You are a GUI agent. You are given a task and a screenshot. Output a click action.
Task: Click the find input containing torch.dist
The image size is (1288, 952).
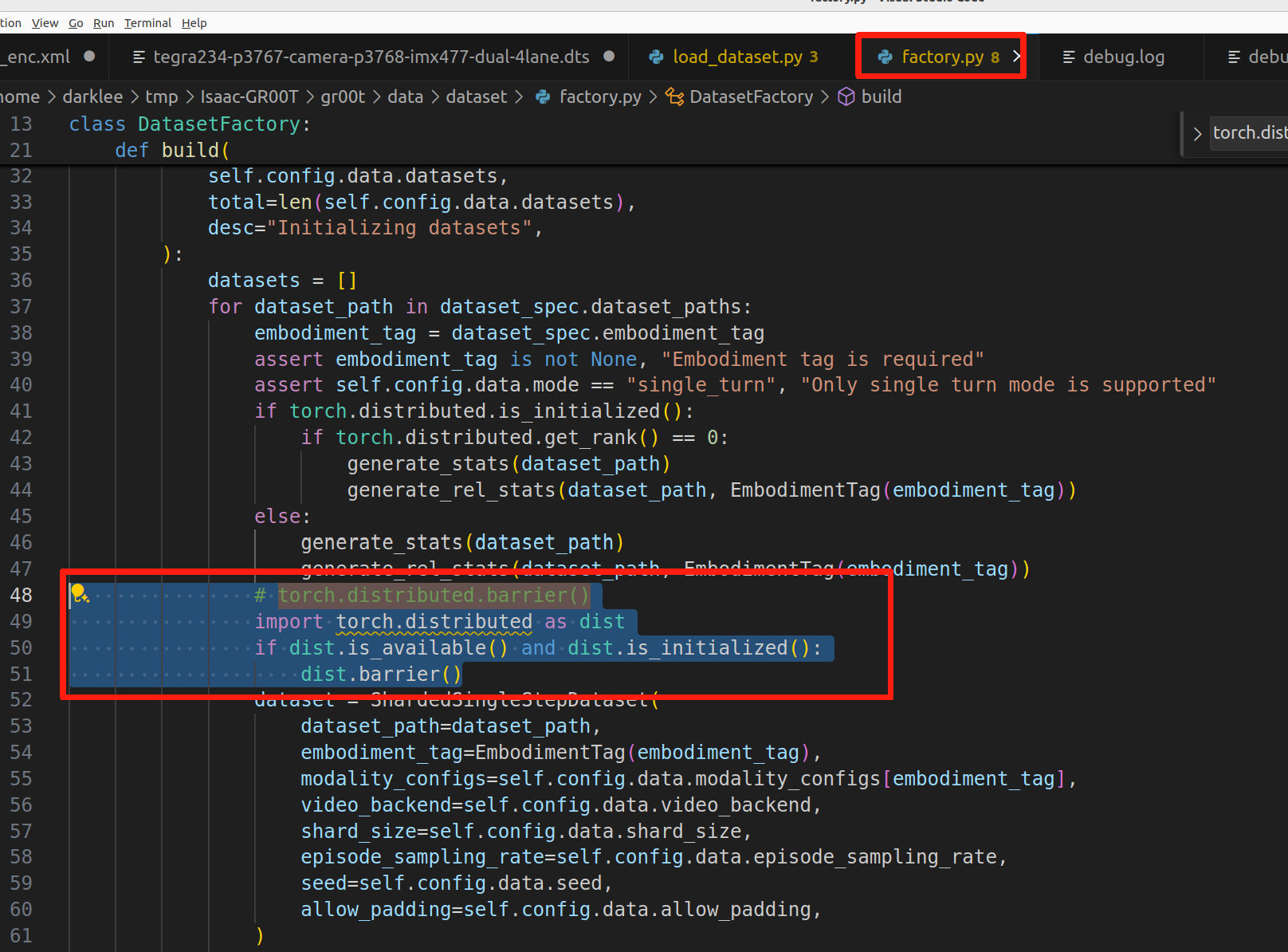tap(1249, 133)
